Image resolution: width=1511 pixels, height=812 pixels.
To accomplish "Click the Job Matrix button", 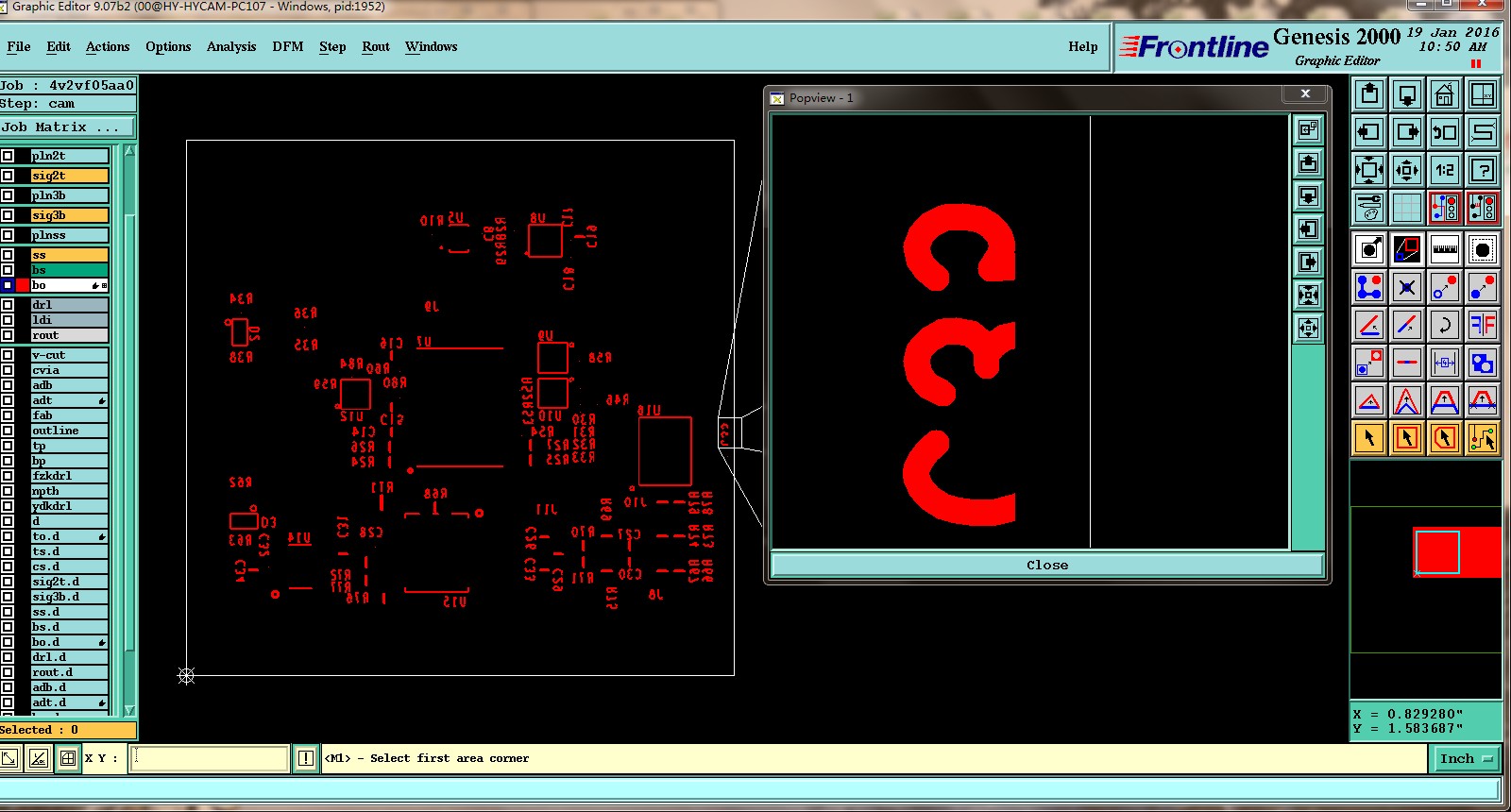I will pos(67,127).
